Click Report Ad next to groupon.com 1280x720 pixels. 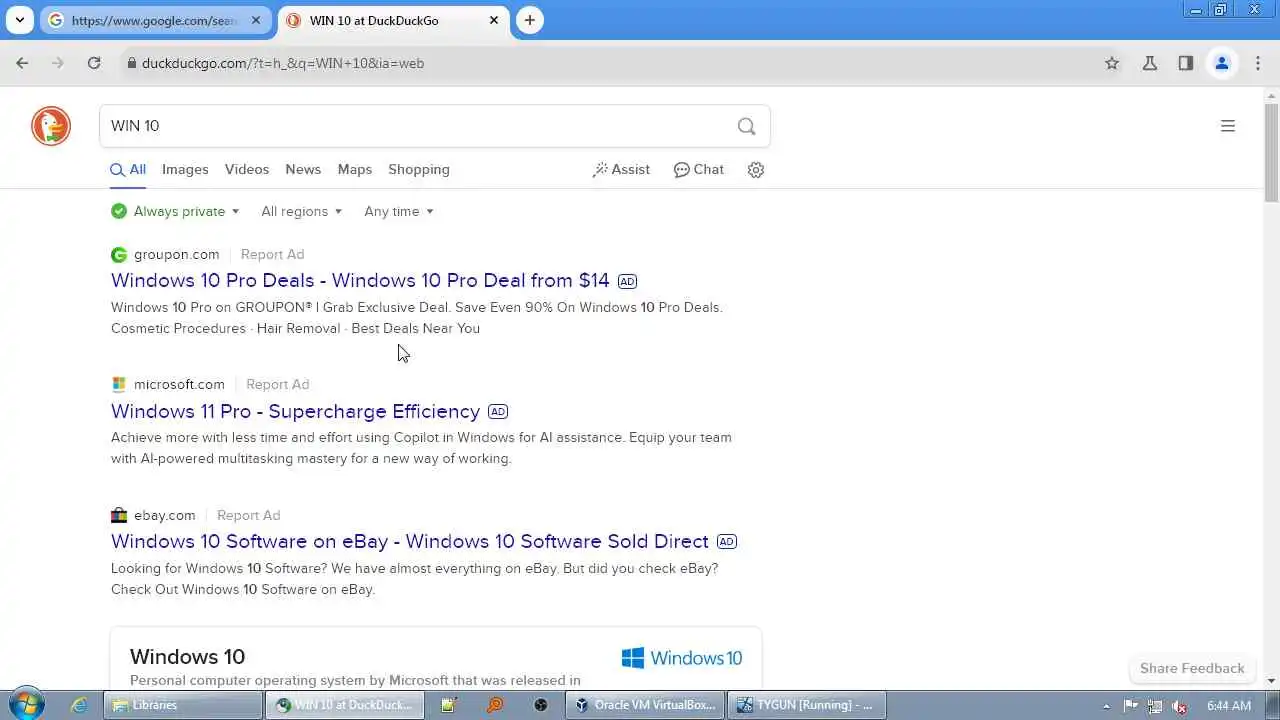click(272, 255)
